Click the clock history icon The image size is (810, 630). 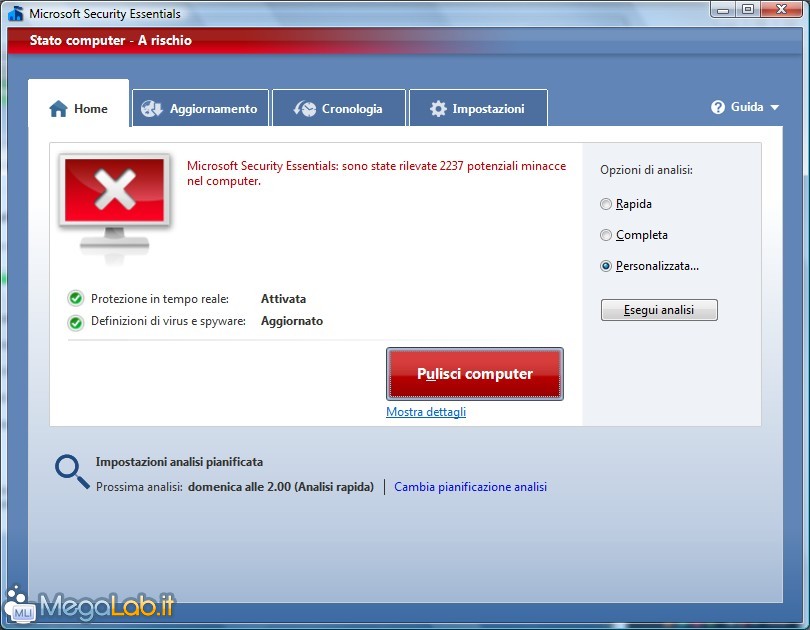305,108
